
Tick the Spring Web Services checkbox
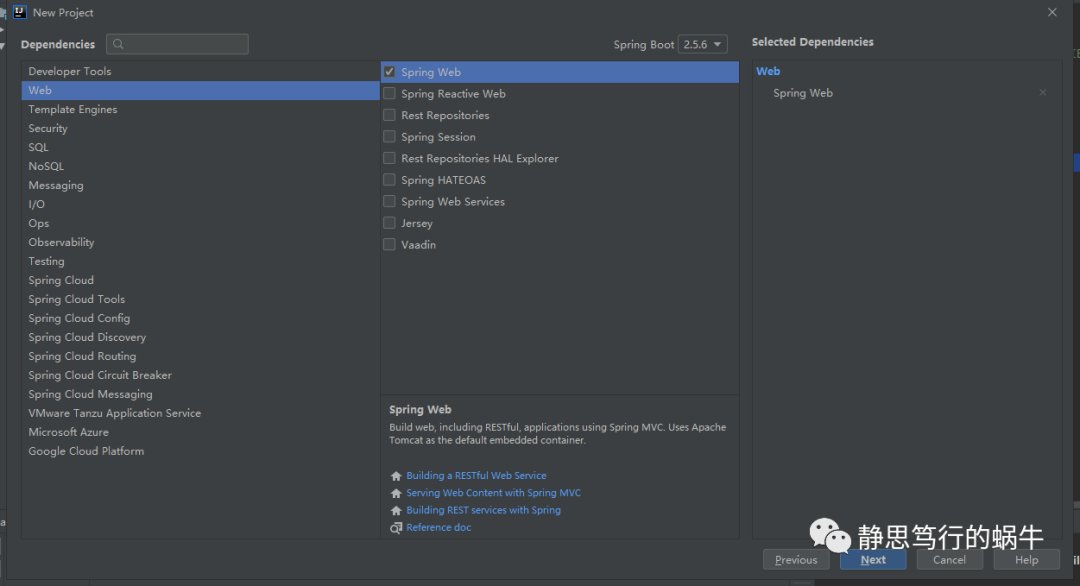[389, 201]
